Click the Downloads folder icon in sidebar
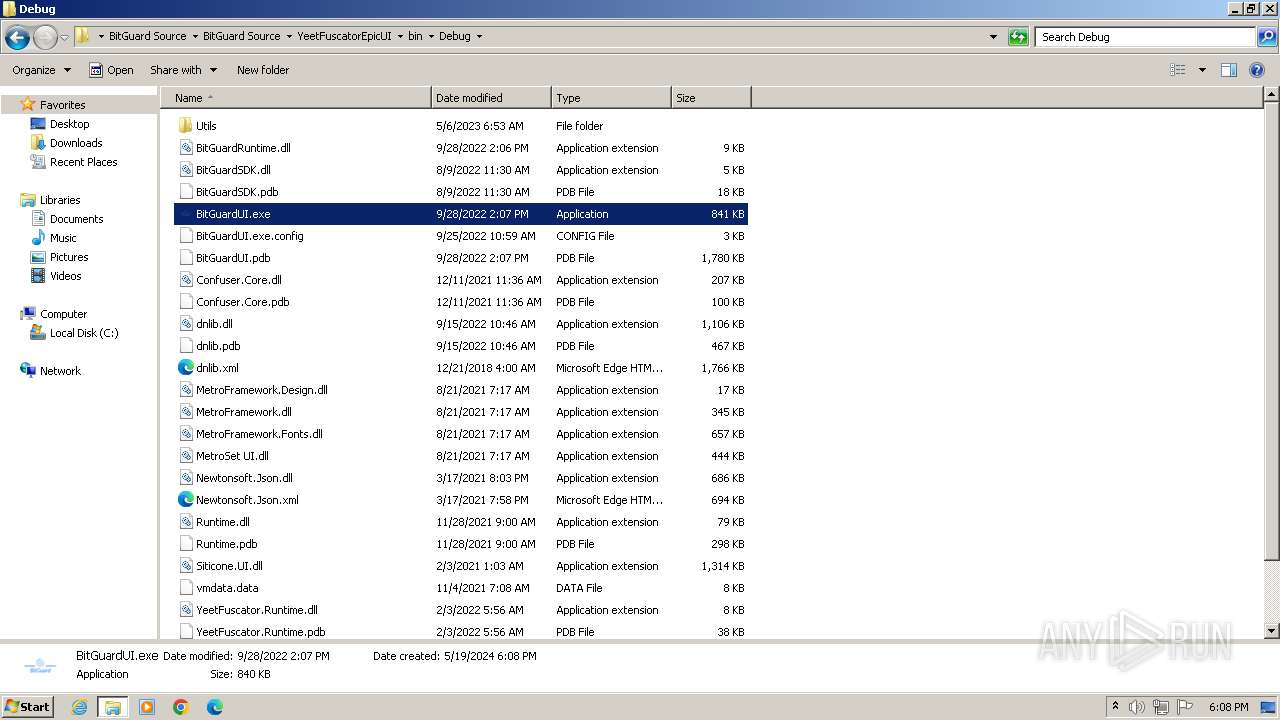1280x720 pixels. point(38,143)
